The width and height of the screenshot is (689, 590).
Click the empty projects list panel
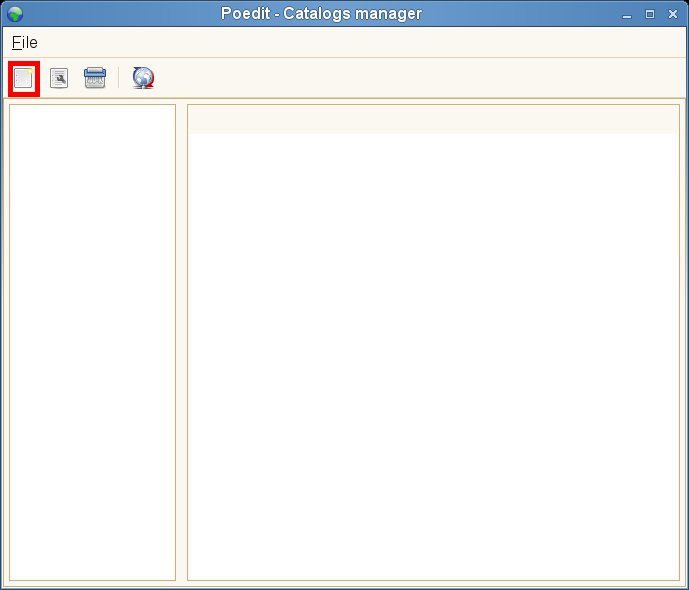click(x=92, y=342)
